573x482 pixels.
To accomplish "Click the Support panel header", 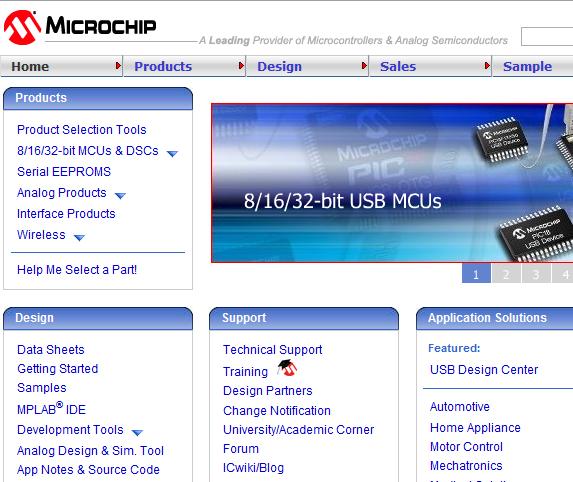I will click(x=304, y=318).
